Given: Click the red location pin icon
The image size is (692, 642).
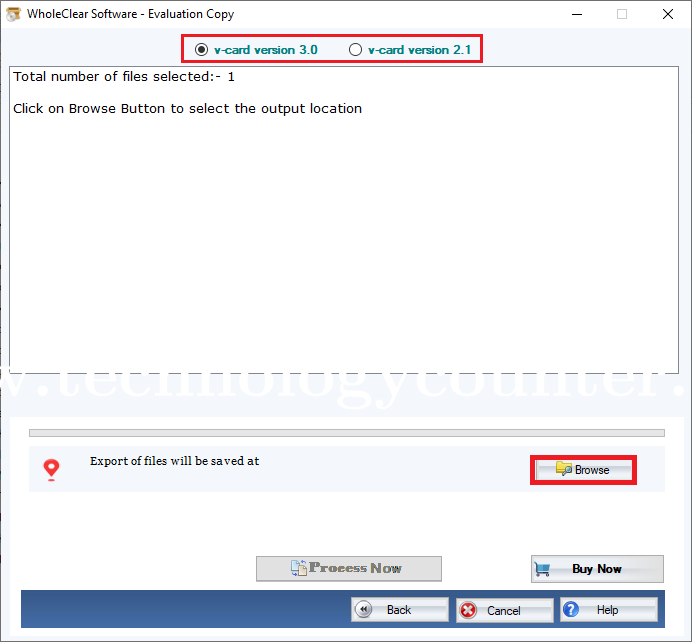Looking at the screenshot, I should (51, 470).
